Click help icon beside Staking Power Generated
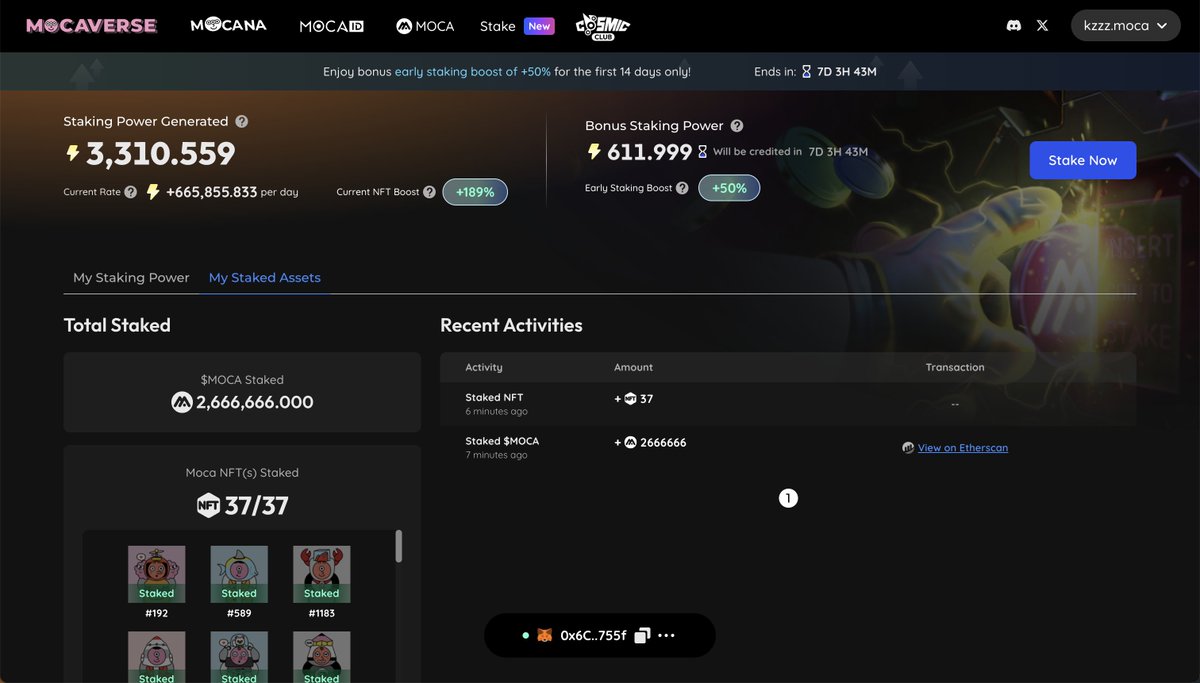 [x=241, y=121]
